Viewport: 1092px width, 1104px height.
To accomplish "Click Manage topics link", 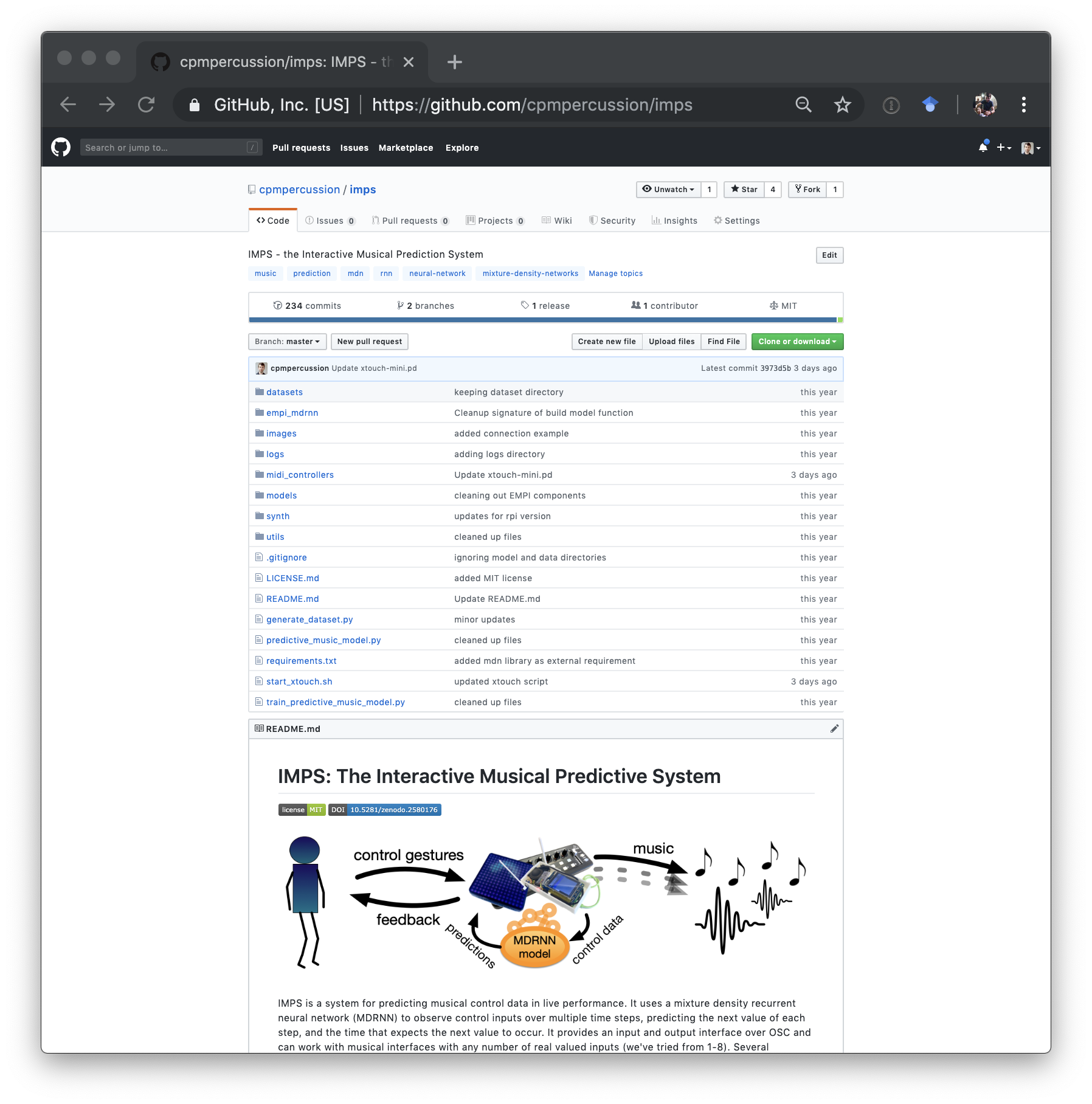I will point(615,274).
